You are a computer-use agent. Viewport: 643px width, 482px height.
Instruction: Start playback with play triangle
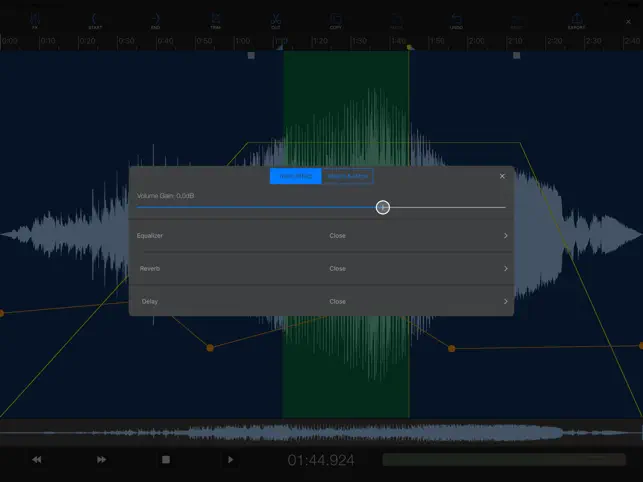click(x=230, y=459)
